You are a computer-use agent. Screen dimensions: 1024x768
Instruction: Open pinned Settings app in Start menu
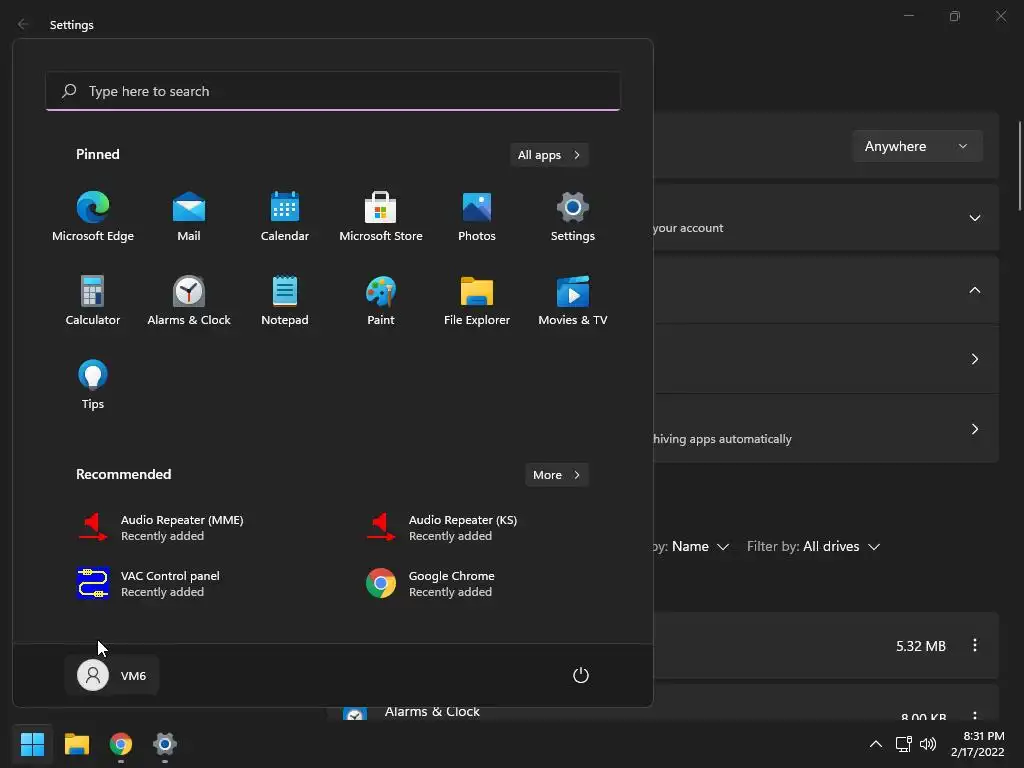coord(573,216)
